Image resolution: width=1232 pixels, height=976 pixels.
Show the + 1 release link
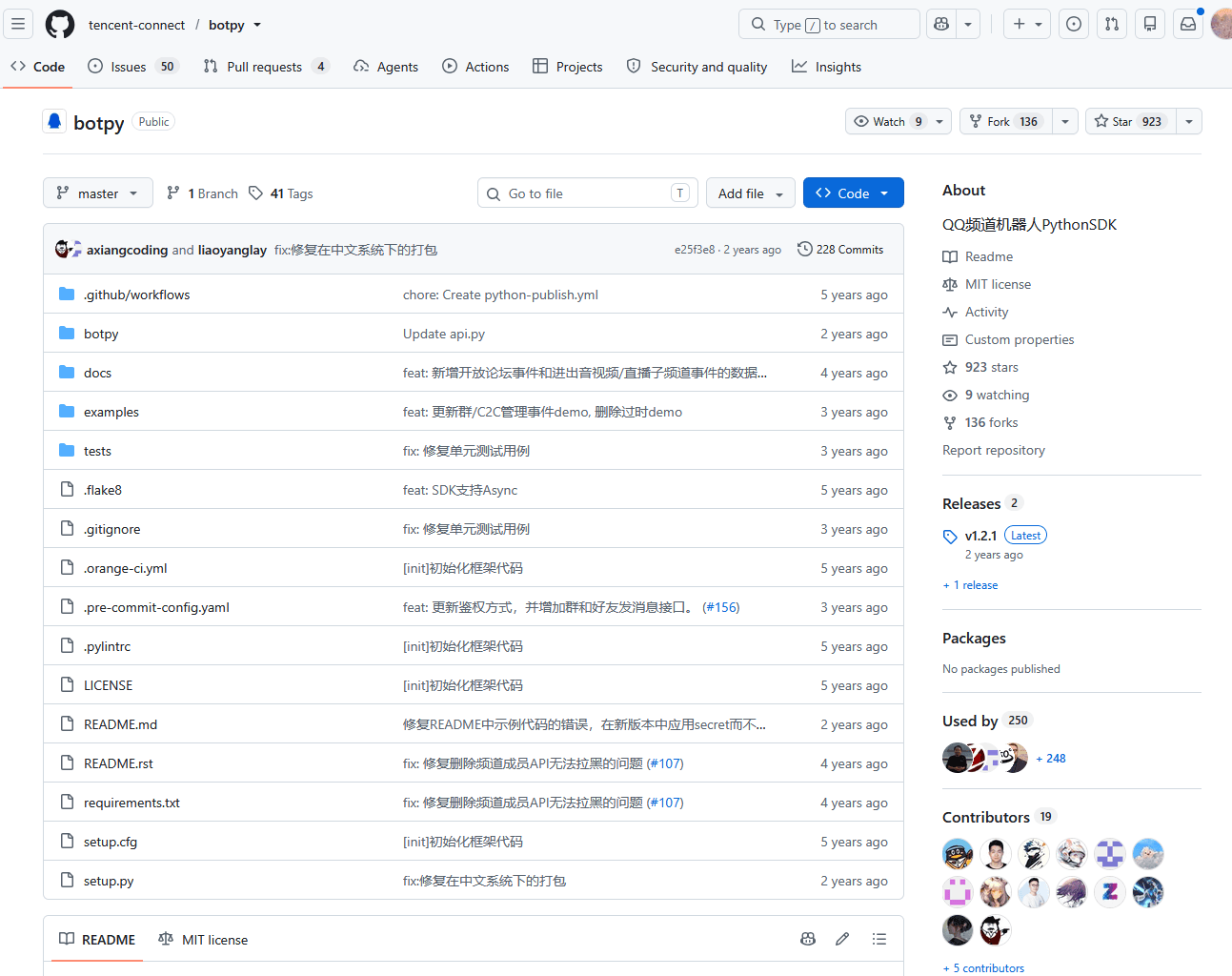[970, 585]
